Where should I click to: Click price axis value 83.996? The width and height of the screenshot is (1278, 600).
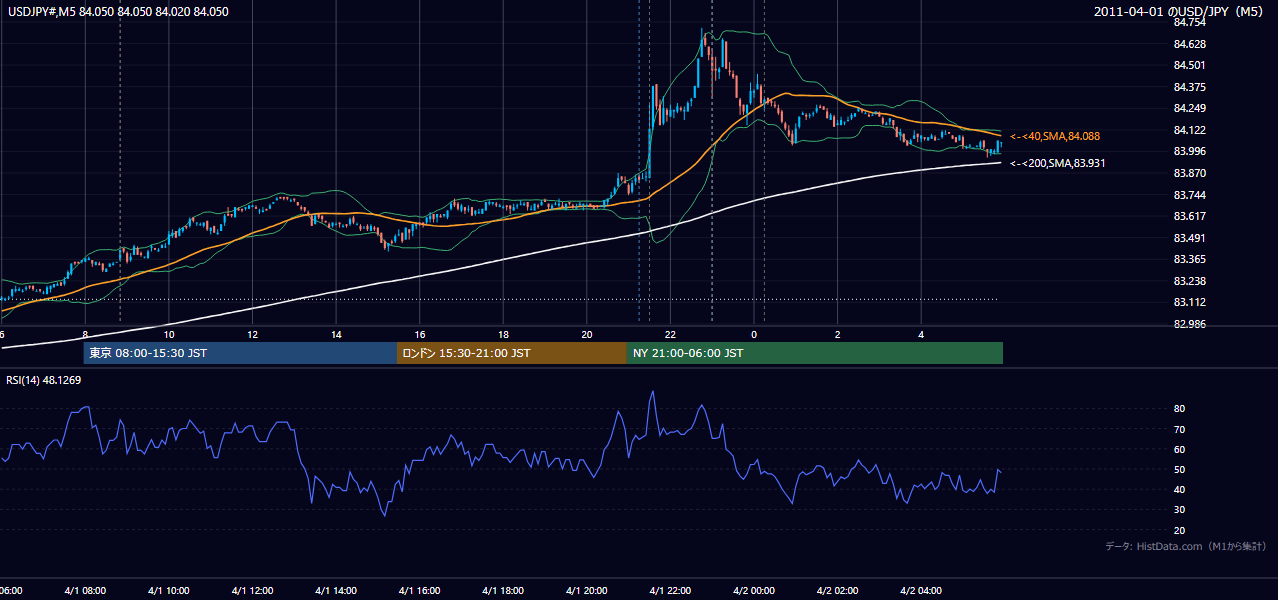[x=1188, y=151]
